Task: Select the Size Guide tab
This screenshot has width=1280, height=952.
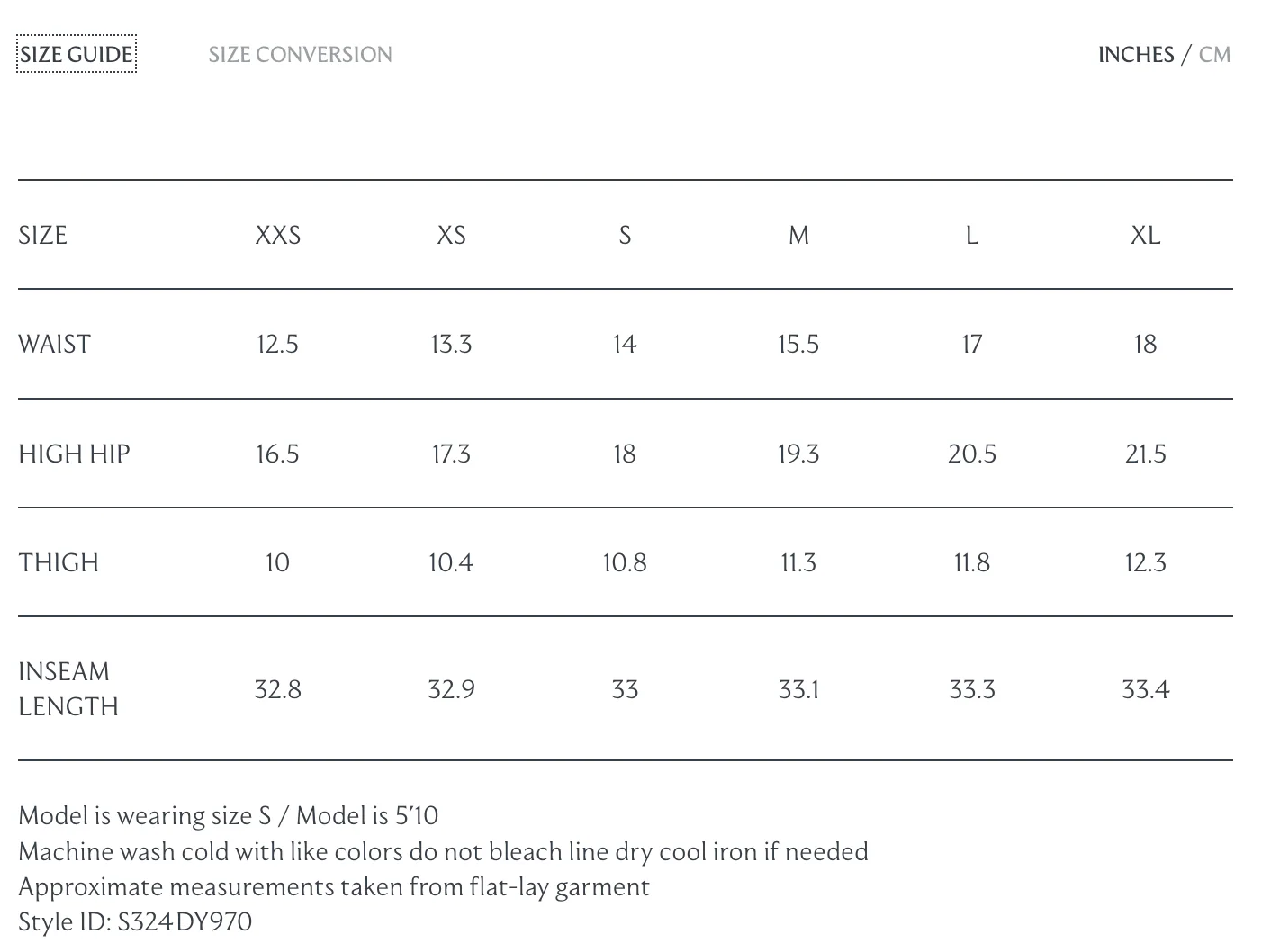Action: point(77,55)
